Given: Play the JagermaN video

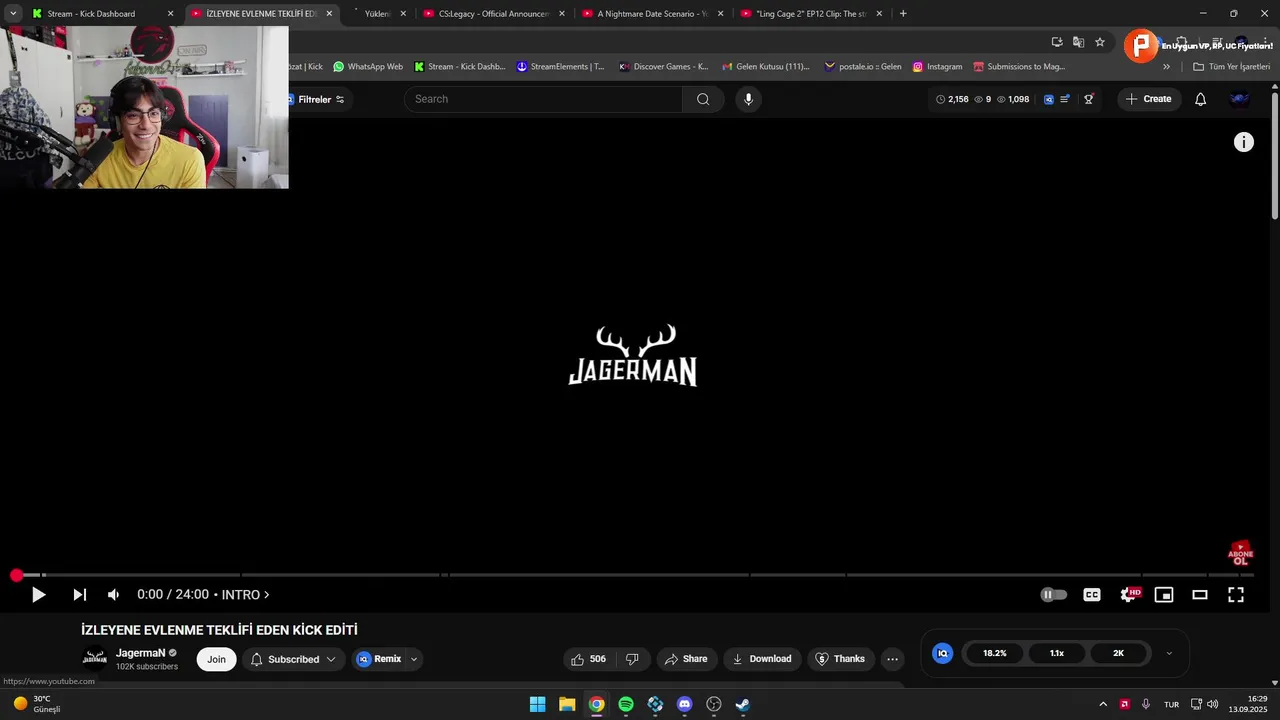Looking at the screenshot, I should (x=38, y=595).
